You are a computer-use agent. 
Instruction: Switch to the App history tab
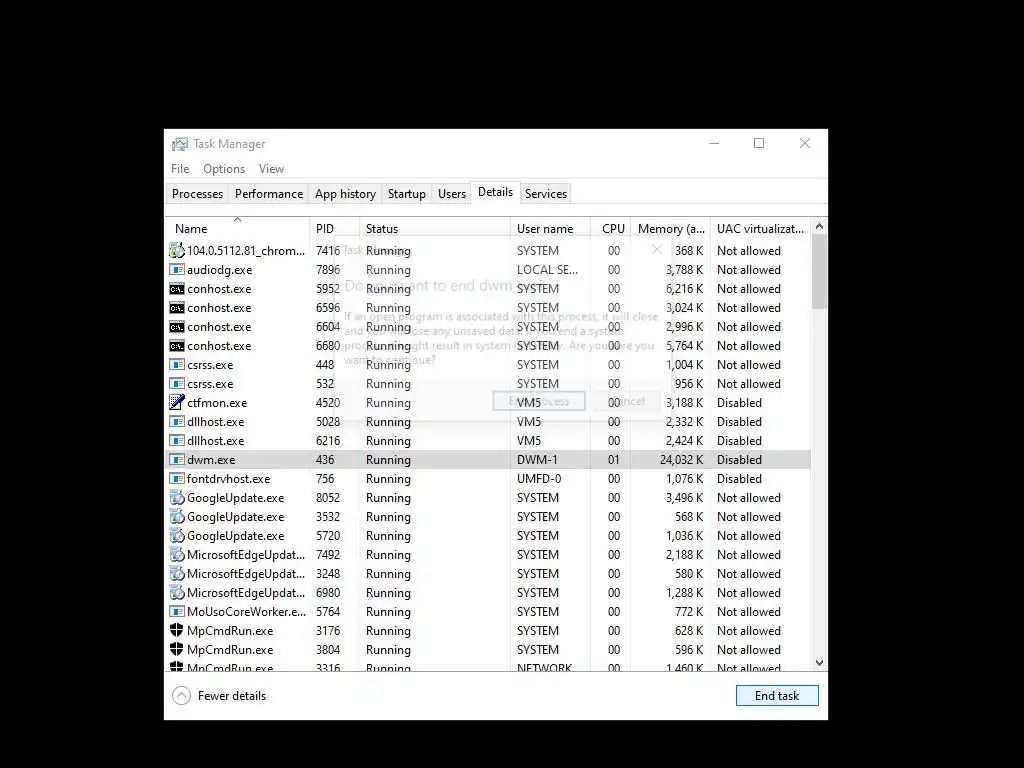pos(345,194)
